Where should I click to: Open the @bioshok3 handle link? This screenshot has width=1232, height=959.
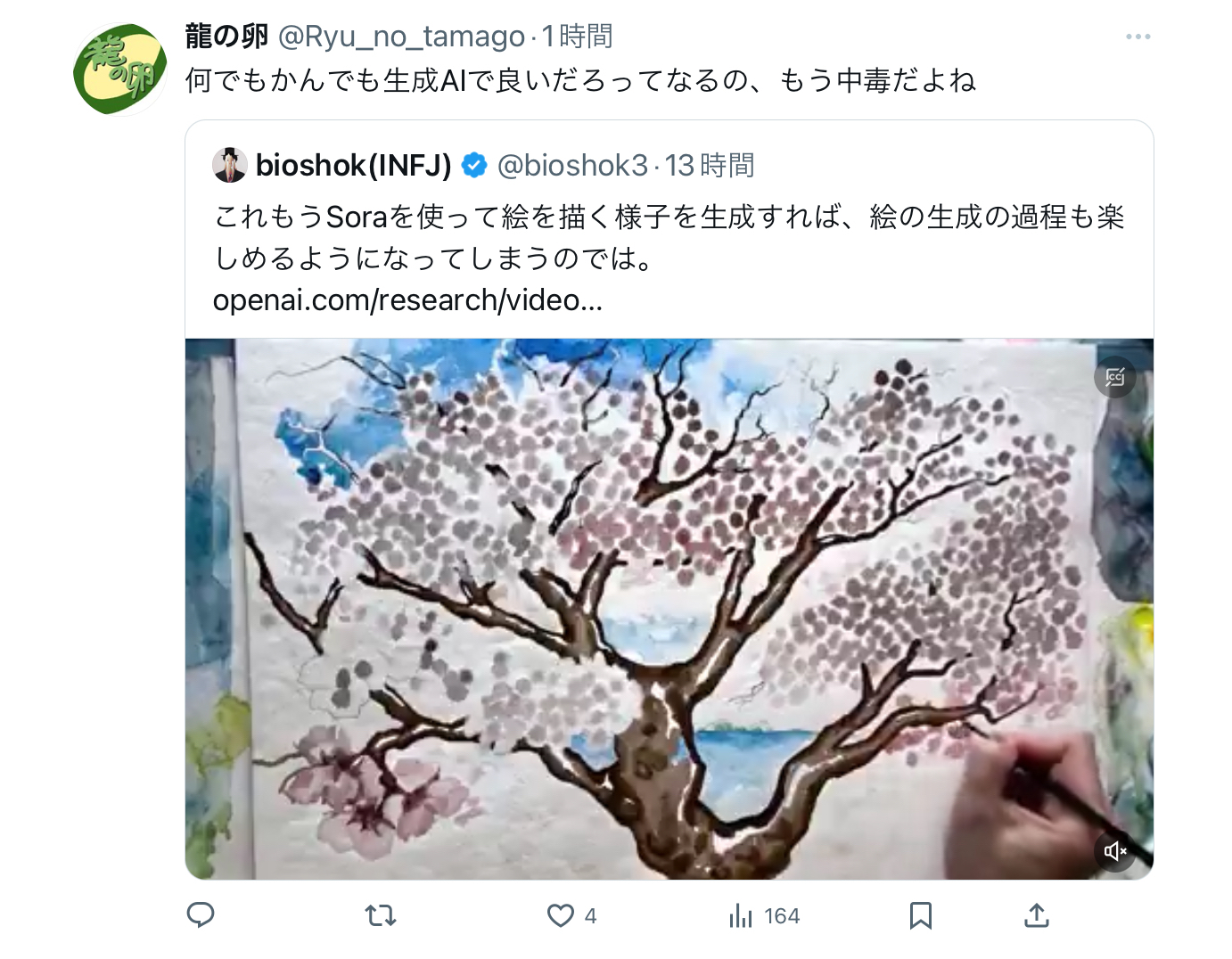[572, 165]
